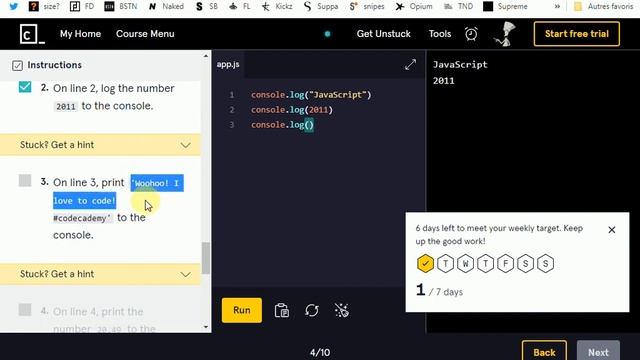This screenshot has width=640, height=360.
Task: Open the Tools menu
Action: (x=440, y=34)
